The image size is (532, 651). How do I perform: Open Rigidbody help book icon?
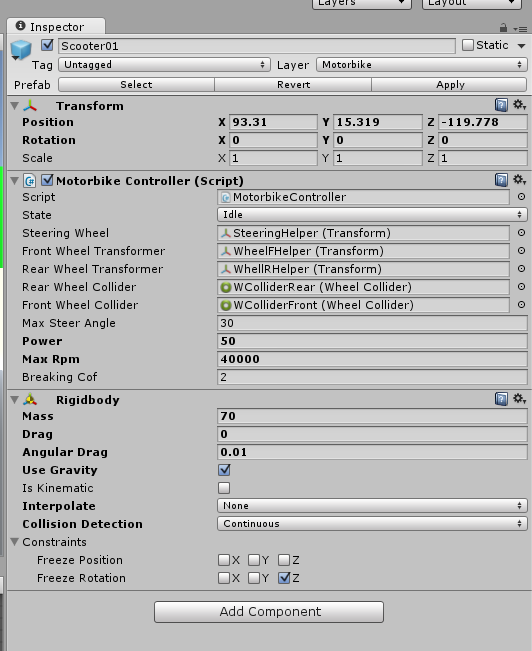pyautogui.click(x=501, y=399)
